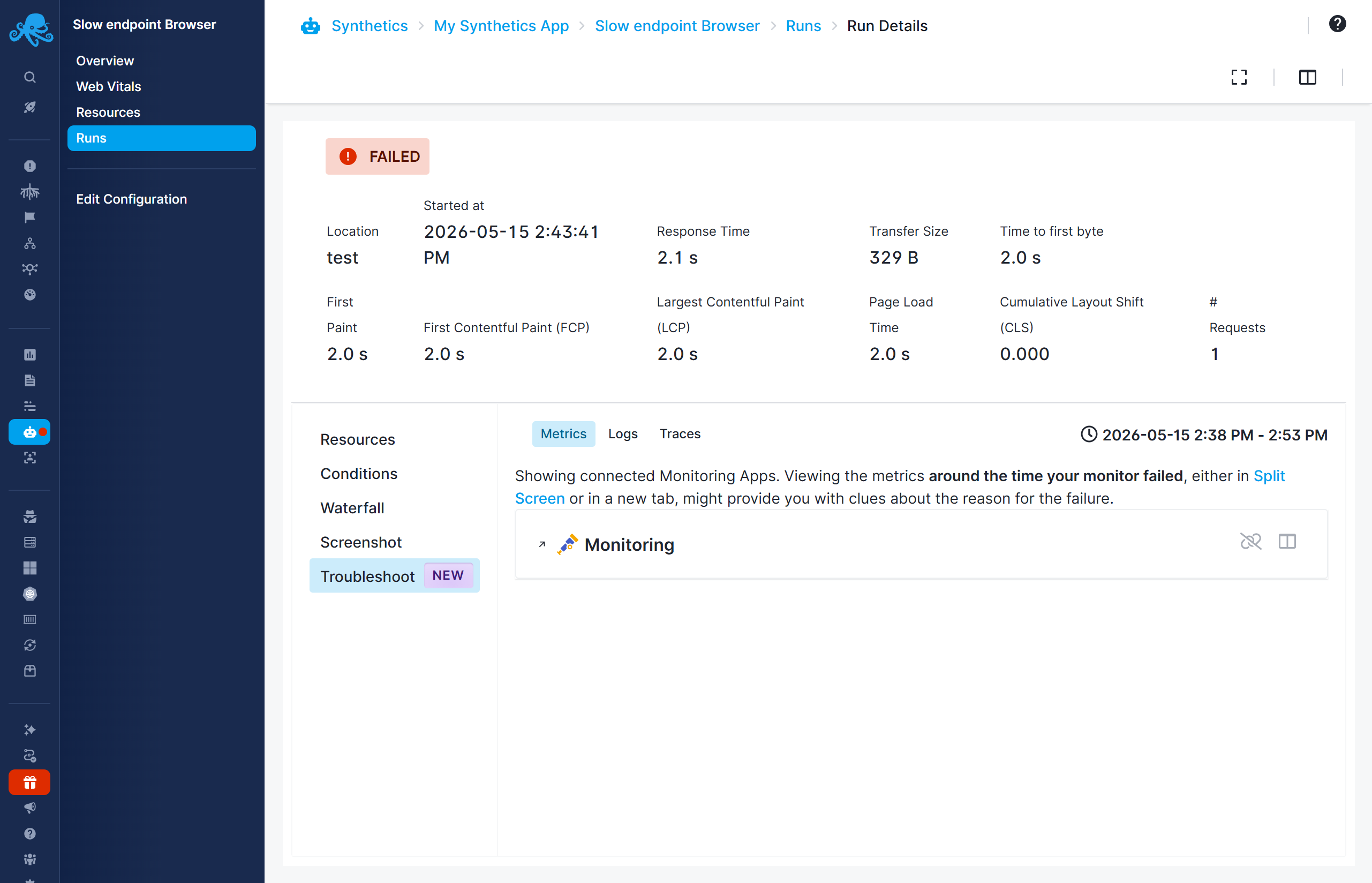Image resolution: width=1372 pixels, height=883 pixels.
Task: Open the flag icon in sidebar
Action: coord(30,218)
